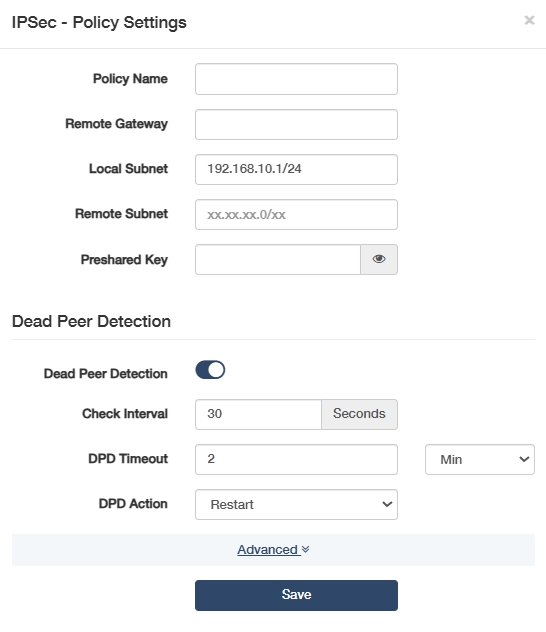Screen dimensions: 546x632
Task: Click the double-chevron icon beside Advanced
Action: click(305, 549)
